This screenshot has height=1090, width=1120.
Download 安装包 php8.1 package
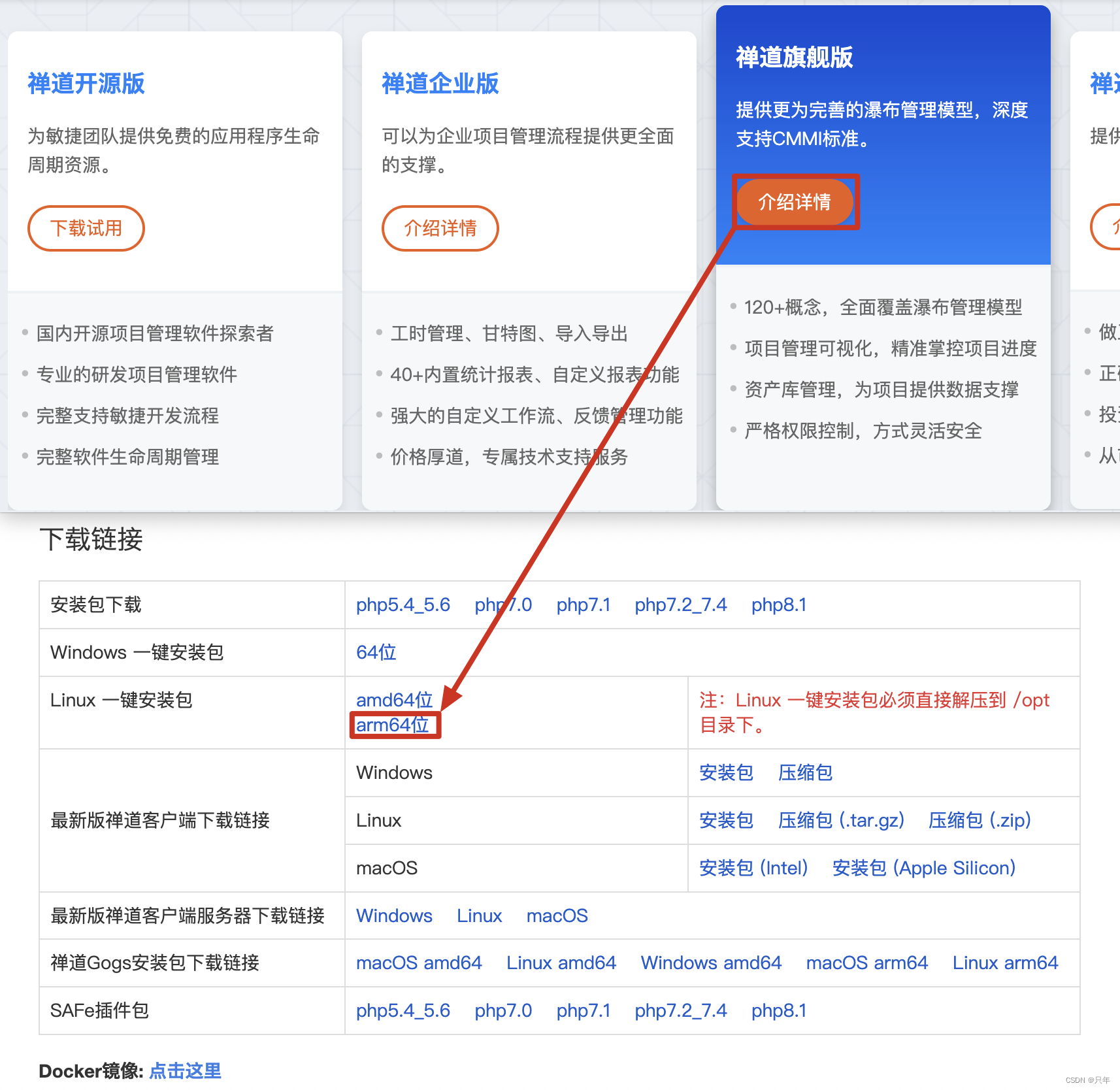coord(779,605)
